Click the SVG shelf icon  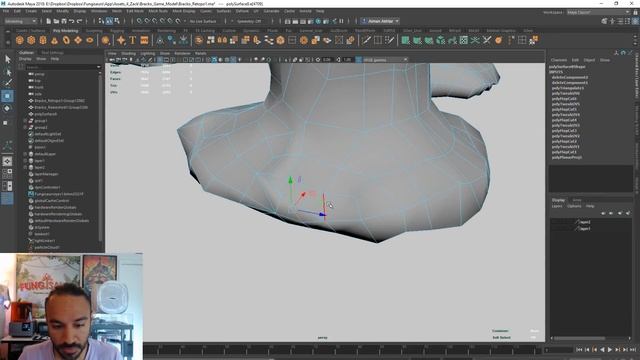[144, 40]
